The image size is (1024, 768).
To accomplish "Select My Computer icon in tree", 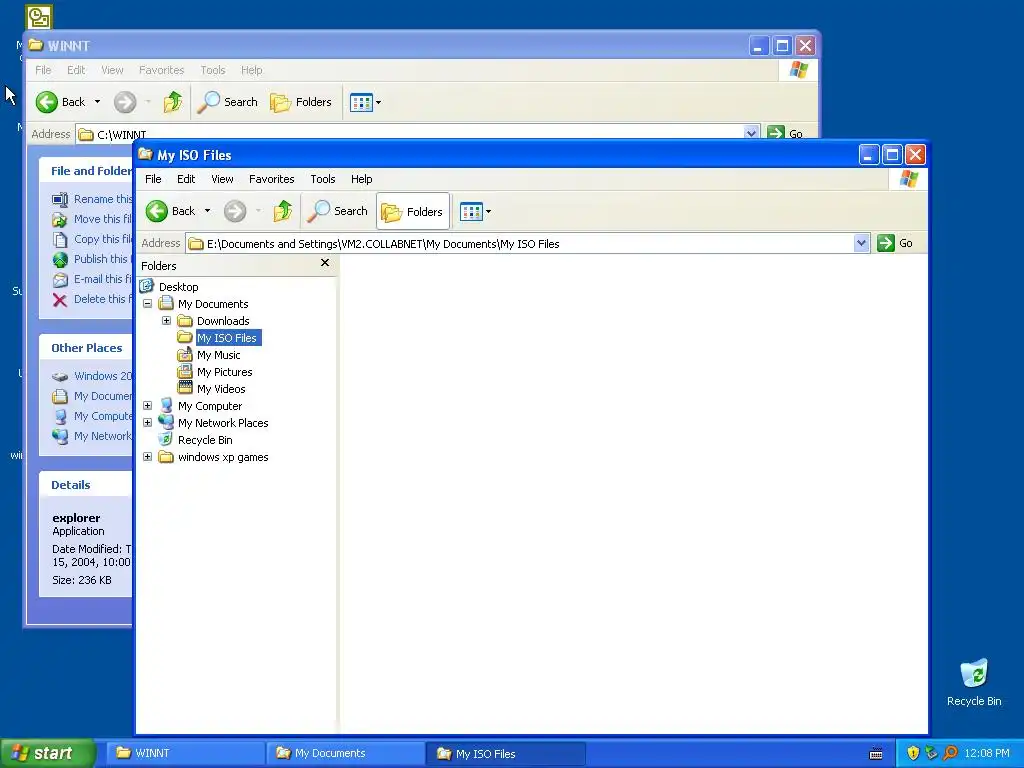I will pyautogui.click(x=167, y=406).
